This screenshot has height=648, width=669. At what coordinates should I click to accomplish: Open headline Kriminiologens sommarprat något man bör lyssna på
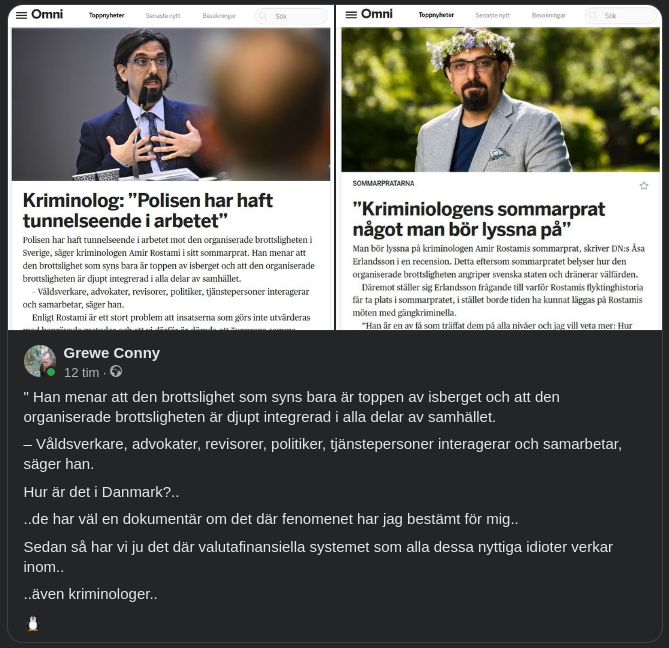(479, 219)
